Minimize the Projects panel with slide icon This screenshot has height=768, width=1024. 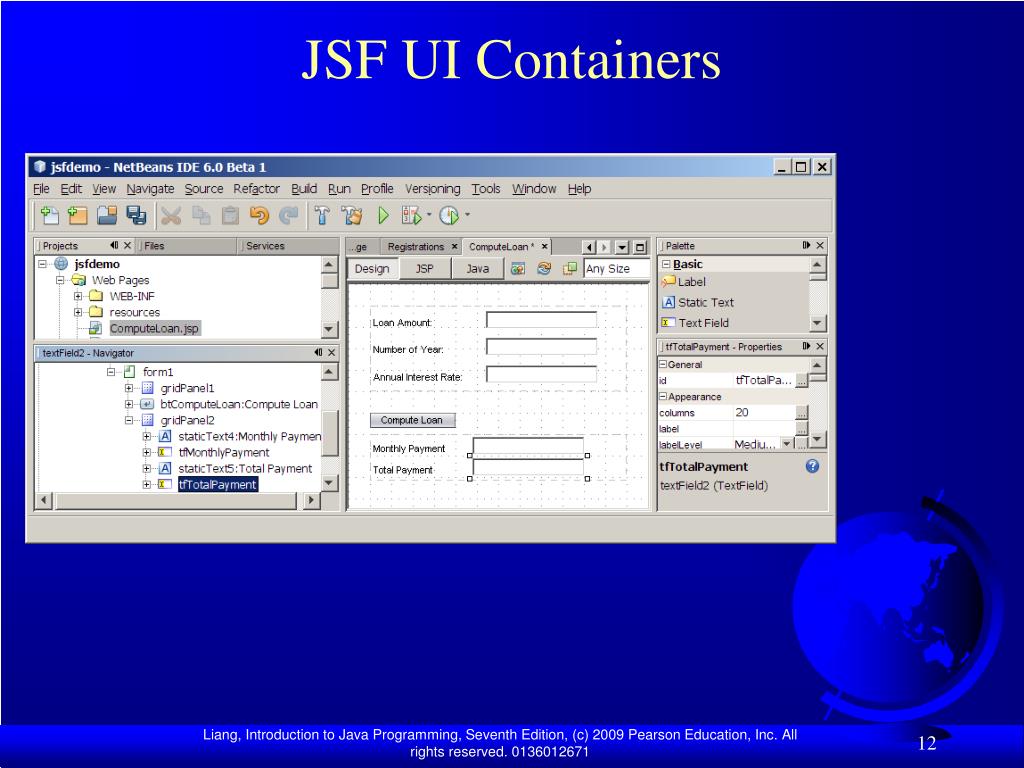click(x=114, y=246)
